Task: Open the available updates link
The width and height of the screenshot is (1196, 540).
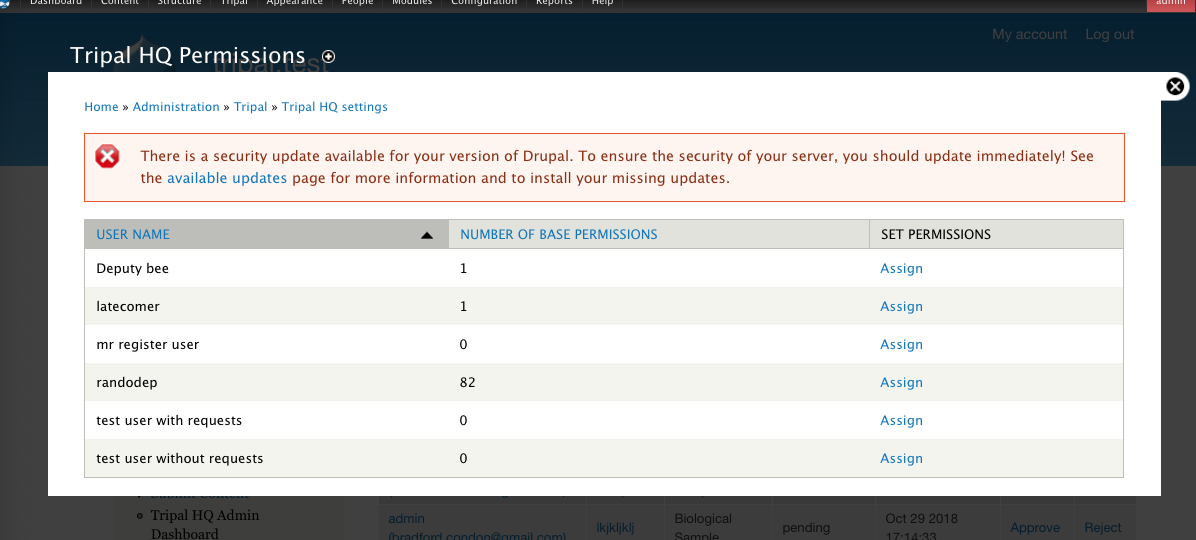Action: 227,178
